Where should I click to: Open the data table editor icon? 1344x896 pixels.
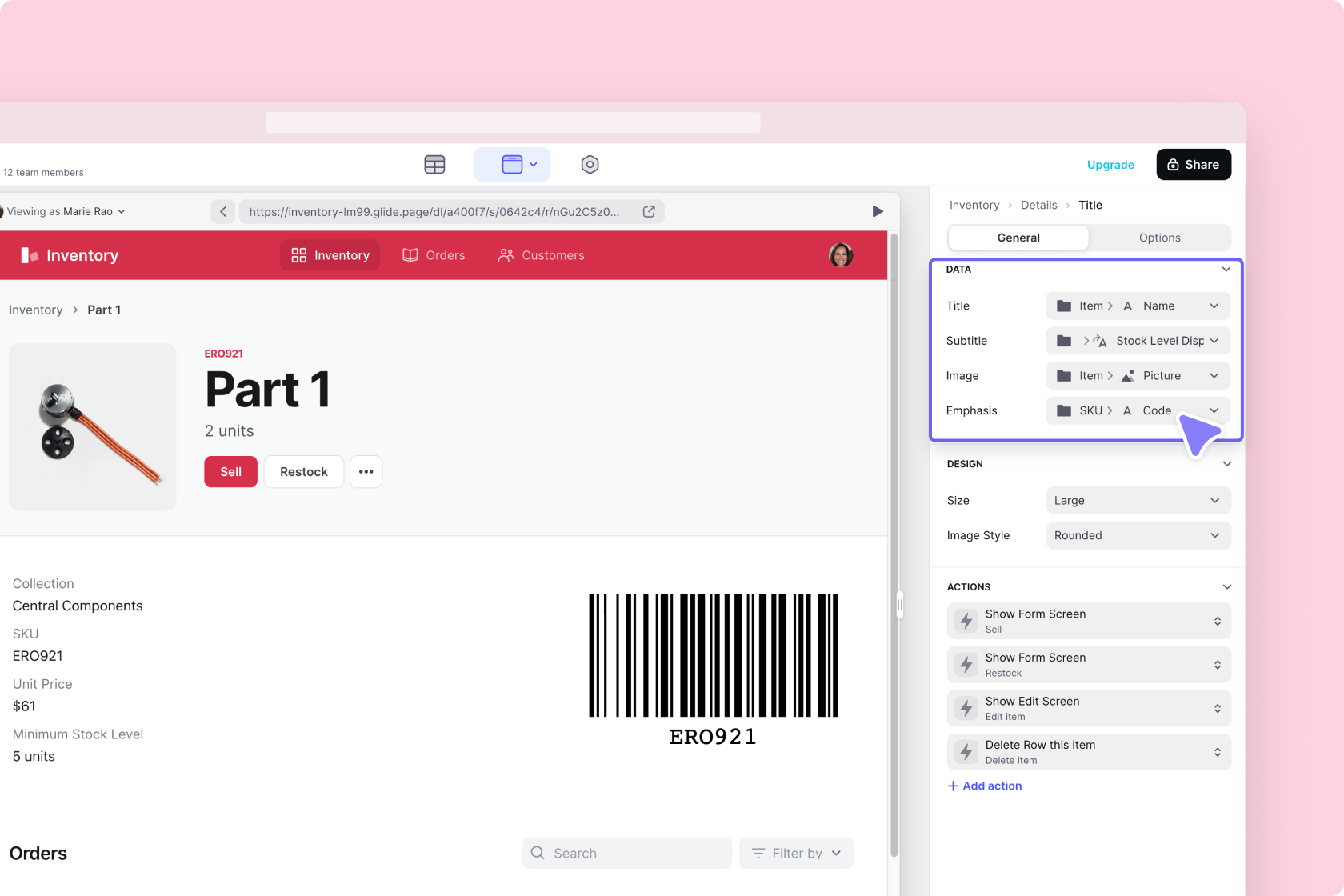(434, 165)
